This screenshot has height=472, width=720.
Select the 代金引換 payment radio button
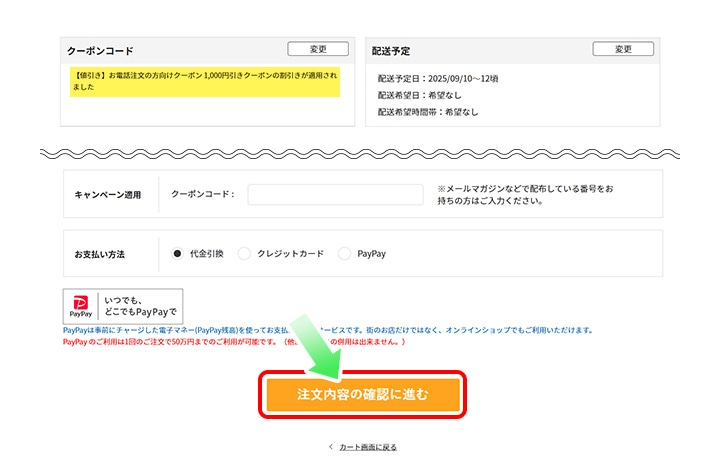(x=178, y=254)
